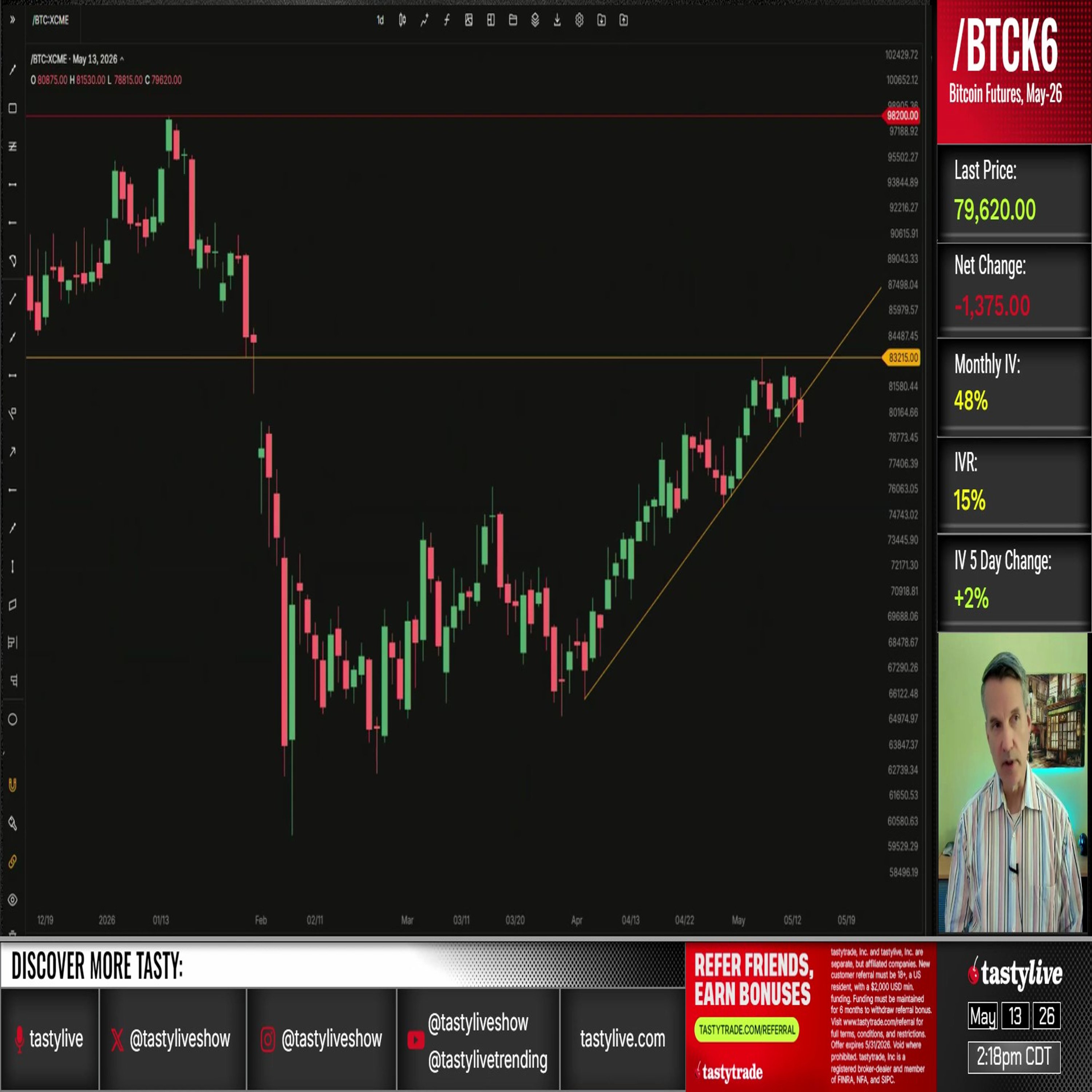Toggle the orange magnet snap mode

(12, 784)
